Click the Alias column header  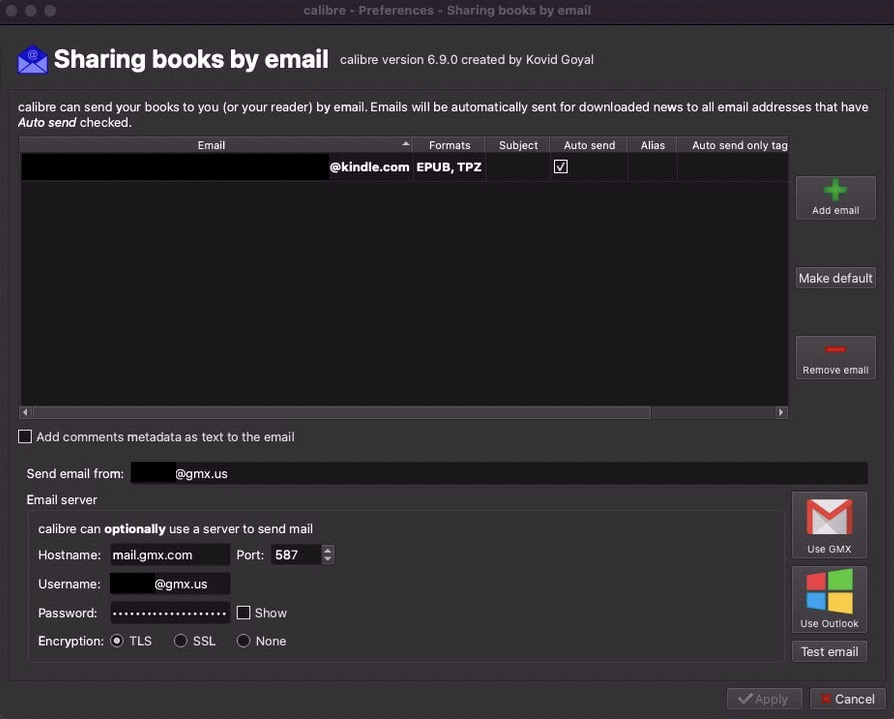coord(652,145)
